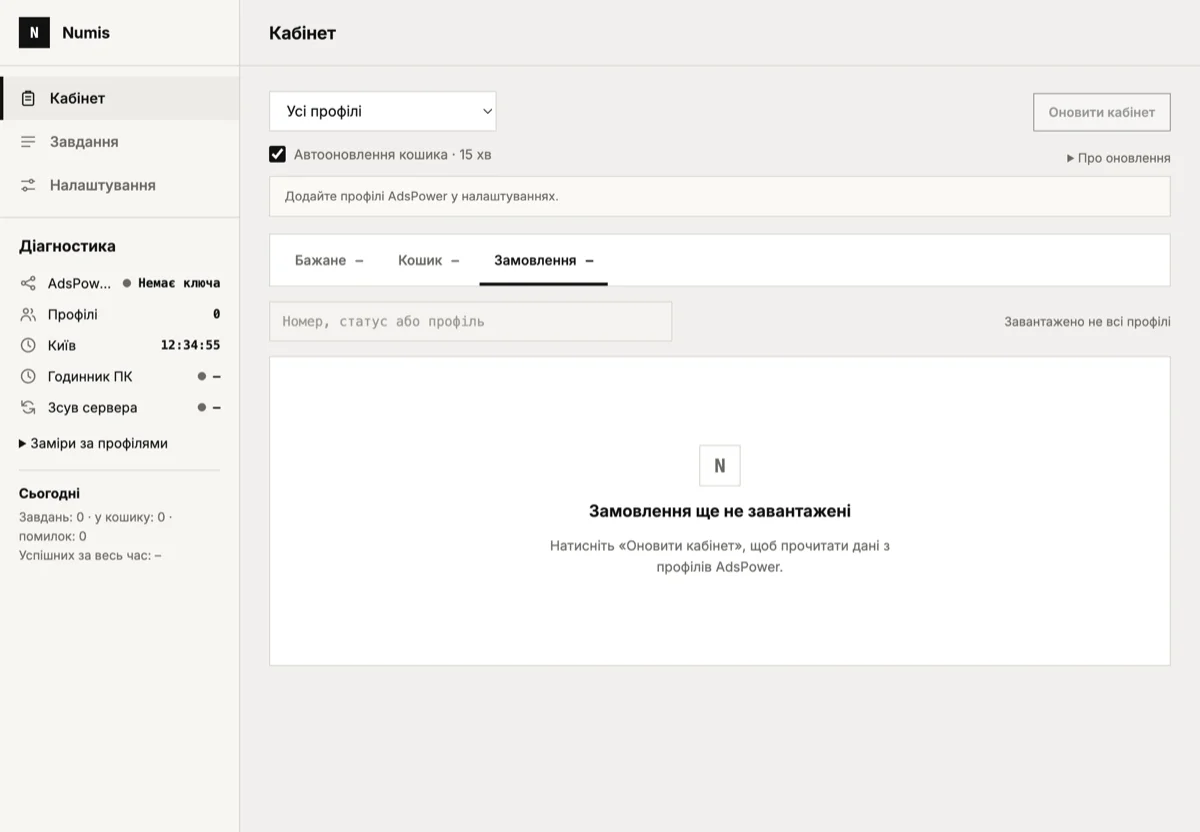The width and height of the screenshot is (1200, 832).
Task: Click the Профілі people icon
Action: click(x=28, y=314)
